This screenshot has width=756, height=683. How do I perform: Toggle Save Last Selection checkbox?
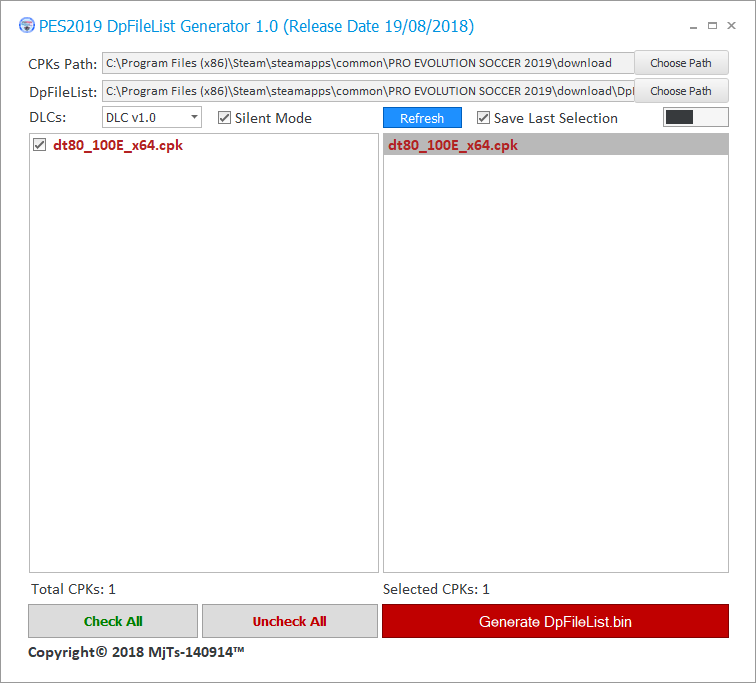(x=483, y=118)
